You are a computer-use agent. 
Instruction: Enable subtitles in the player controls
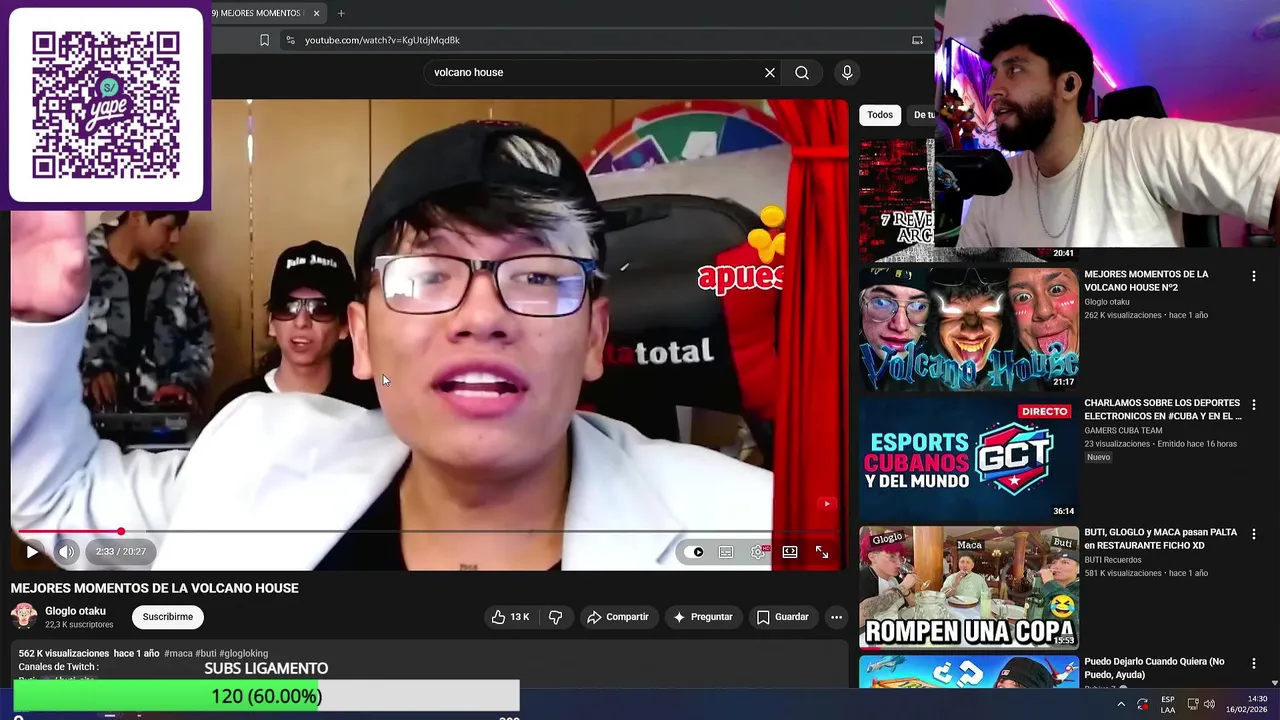[726, 552]
